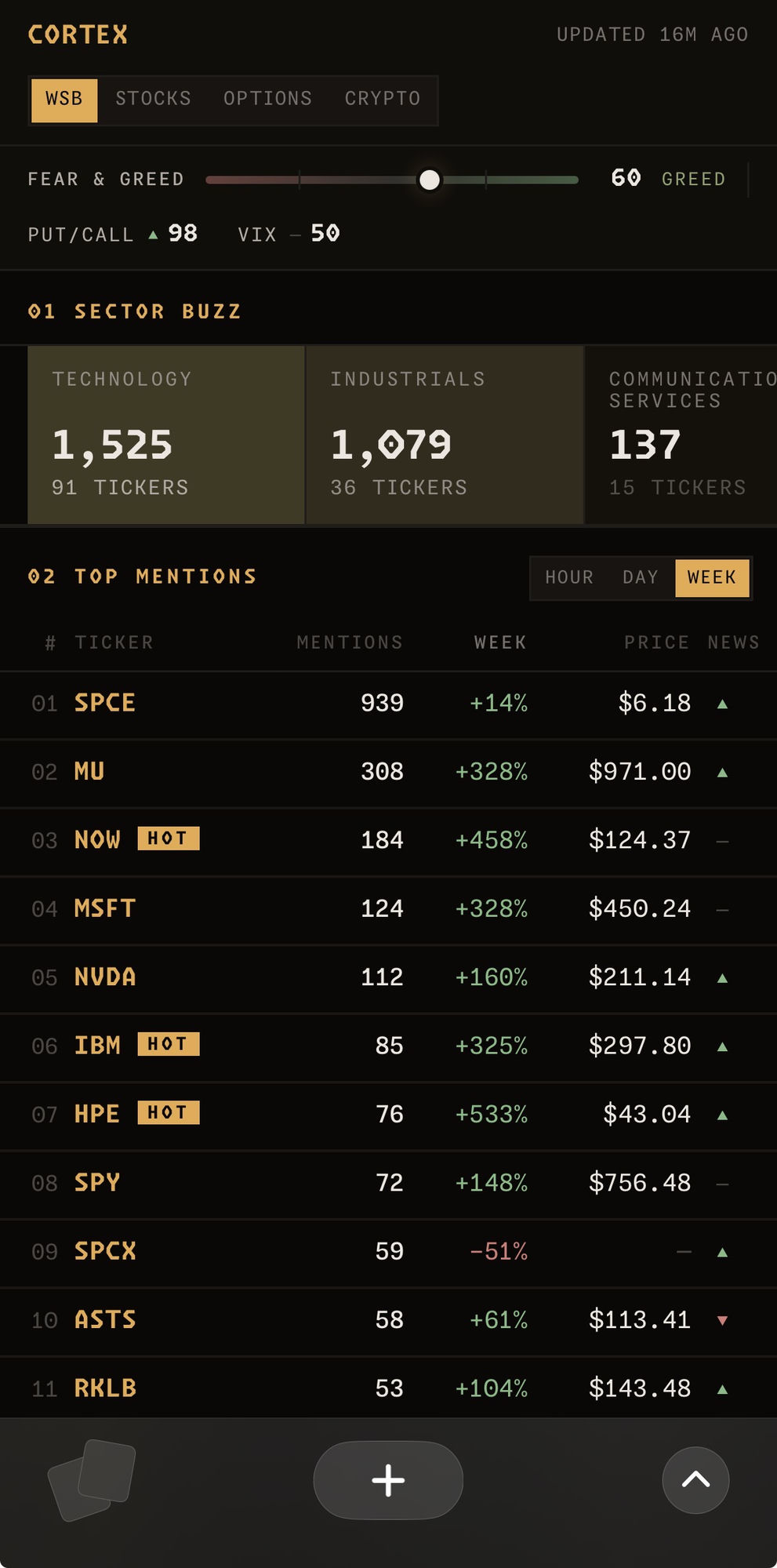The width and height of the screenshot is (777, 1568).
Task: Click the 'UPDATED 16M AGO' timestamp
Action: click(652, 35)
